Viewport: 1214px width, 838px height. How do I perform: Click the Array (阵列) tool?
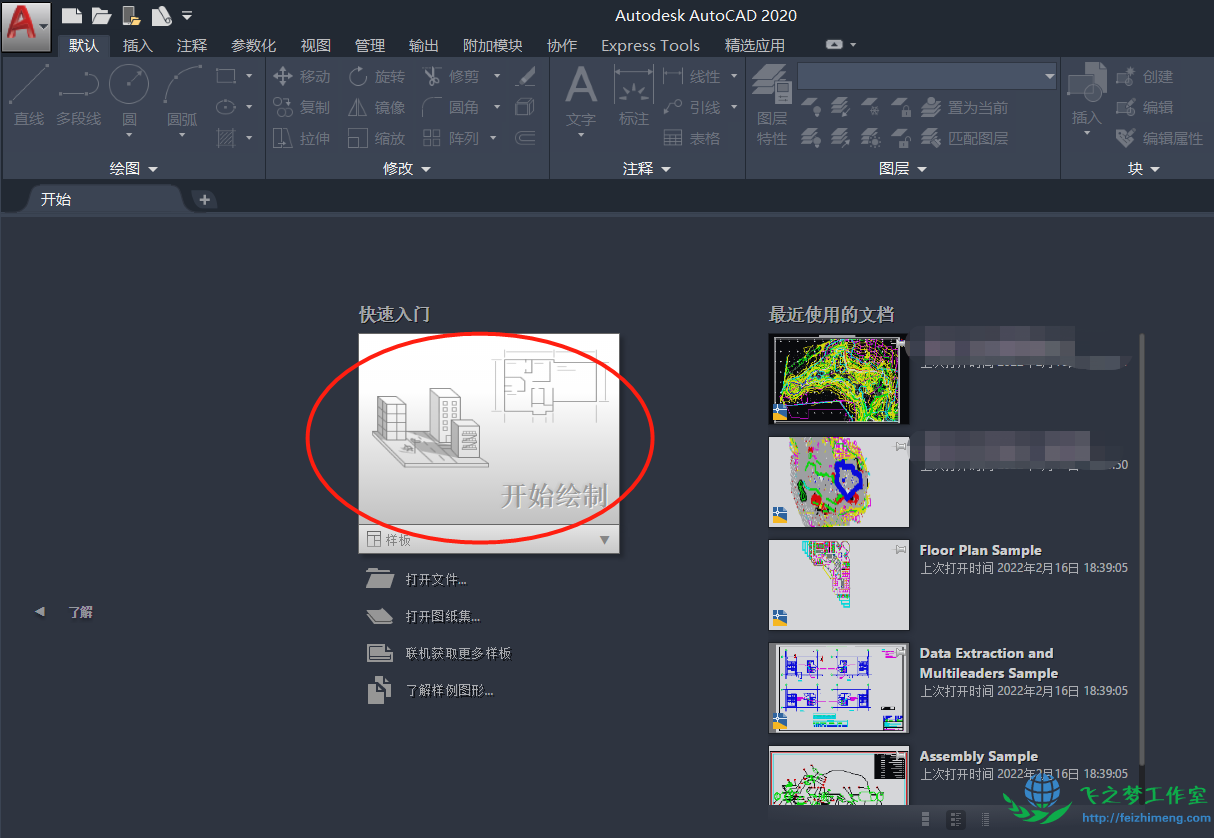click(450, 138)
